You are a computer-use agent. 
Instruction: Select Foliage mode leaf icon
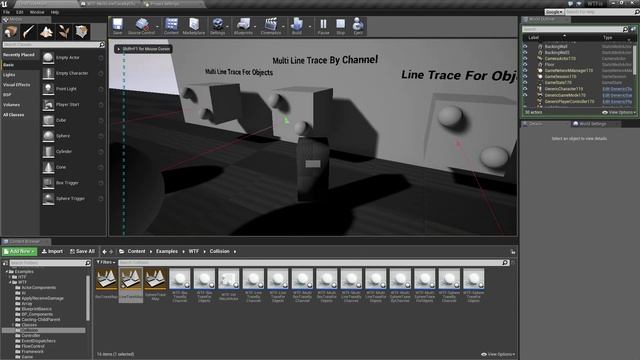click(x=64, y=32)
